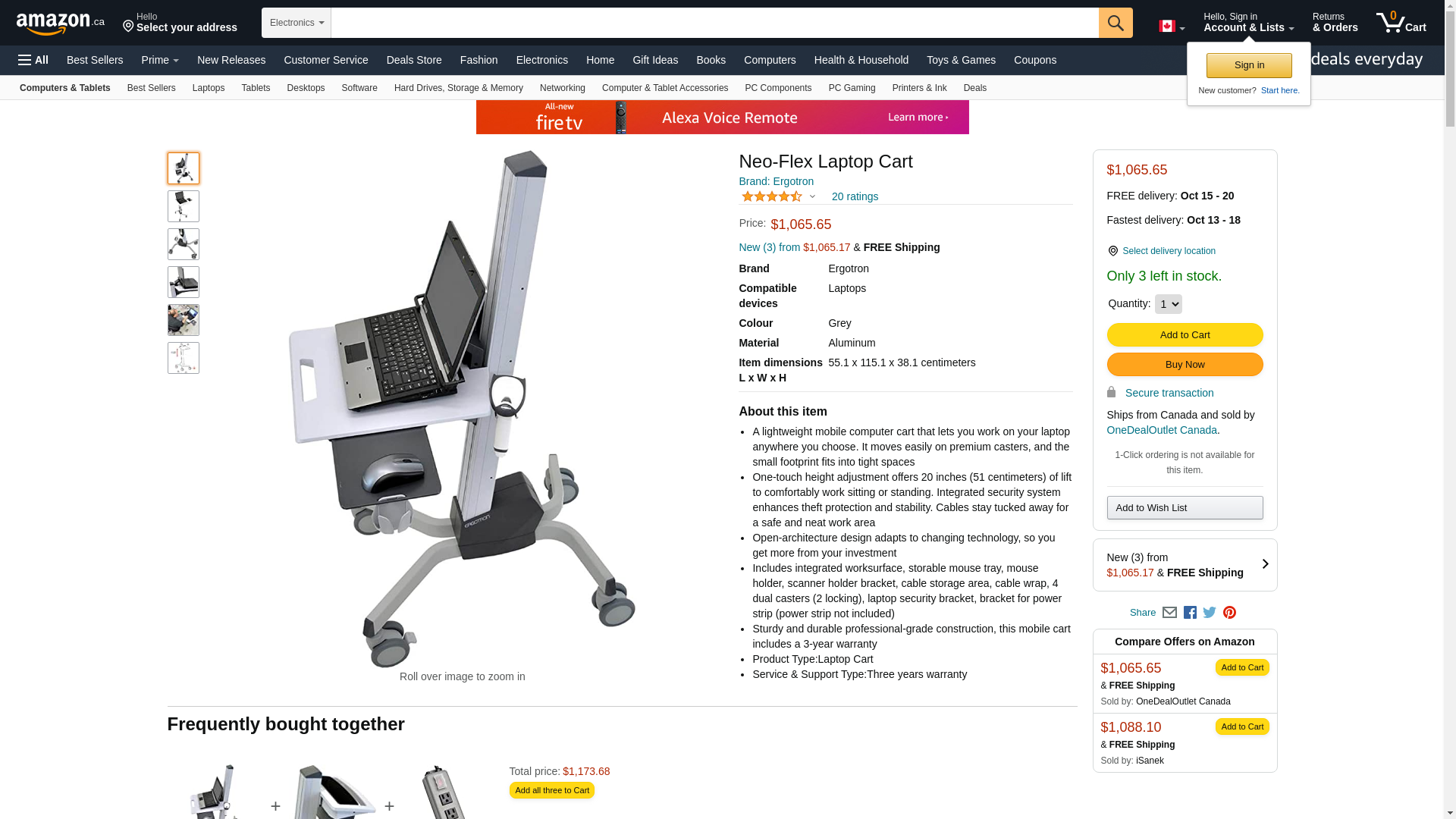Screen dimensions: 1456x819
Task: Click the Add to Cart button
Action: coord(1185,335)
